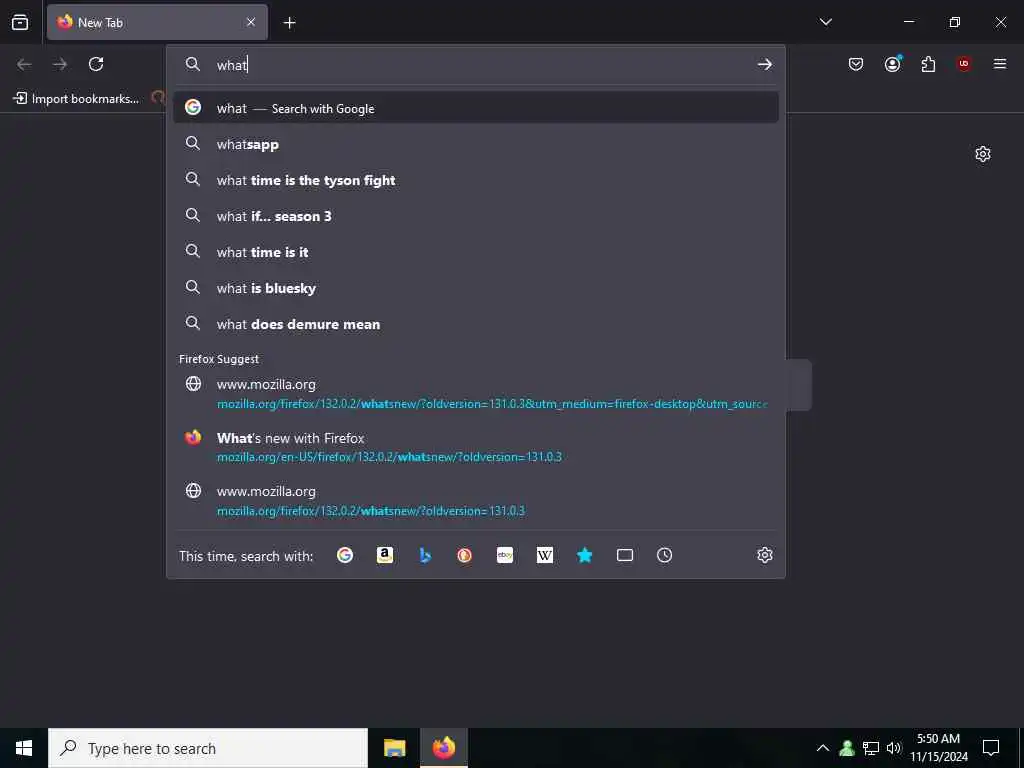This screenshot has width=1024, height=768.
Task: Open the uBlock Origin extension icon
Action: click(x=963, y=64)
